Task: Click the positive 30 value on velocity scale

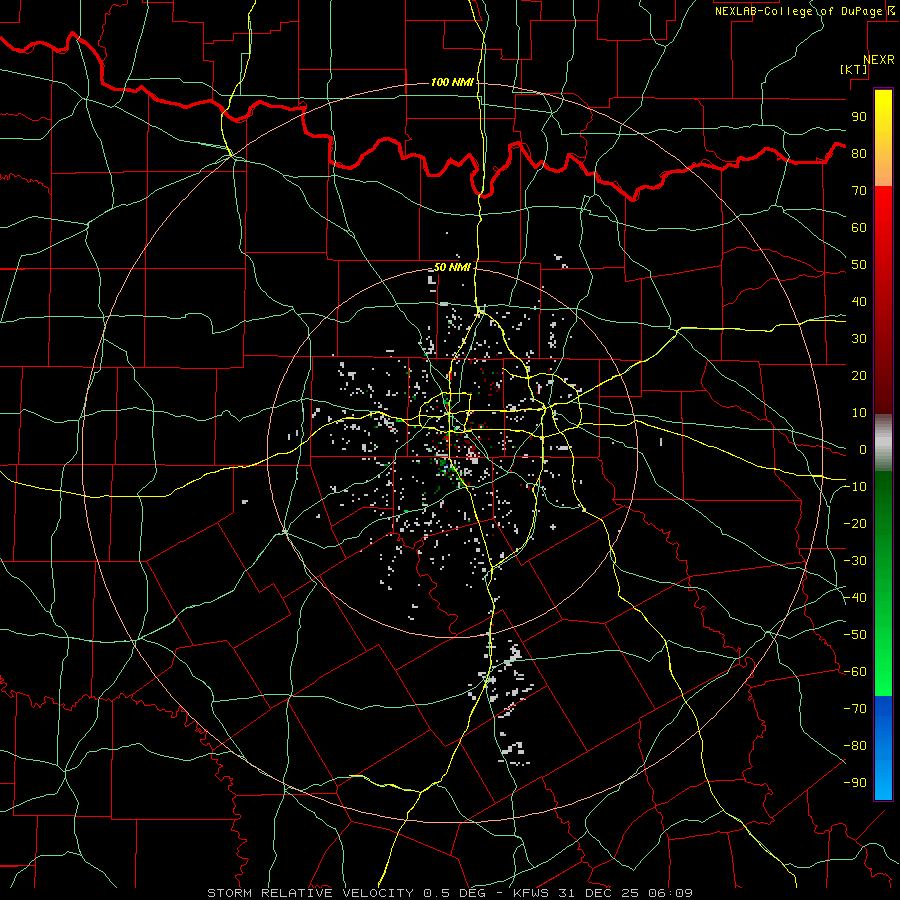Action: click(859, 339)
